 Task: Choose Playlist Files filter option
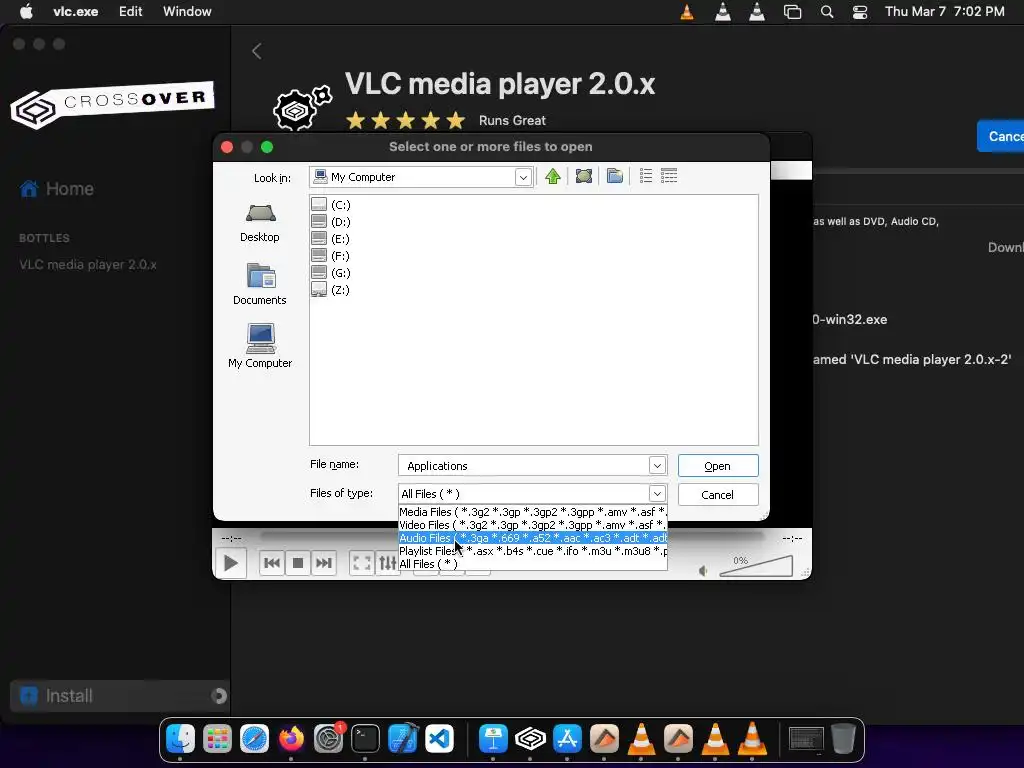click(532, 551)
